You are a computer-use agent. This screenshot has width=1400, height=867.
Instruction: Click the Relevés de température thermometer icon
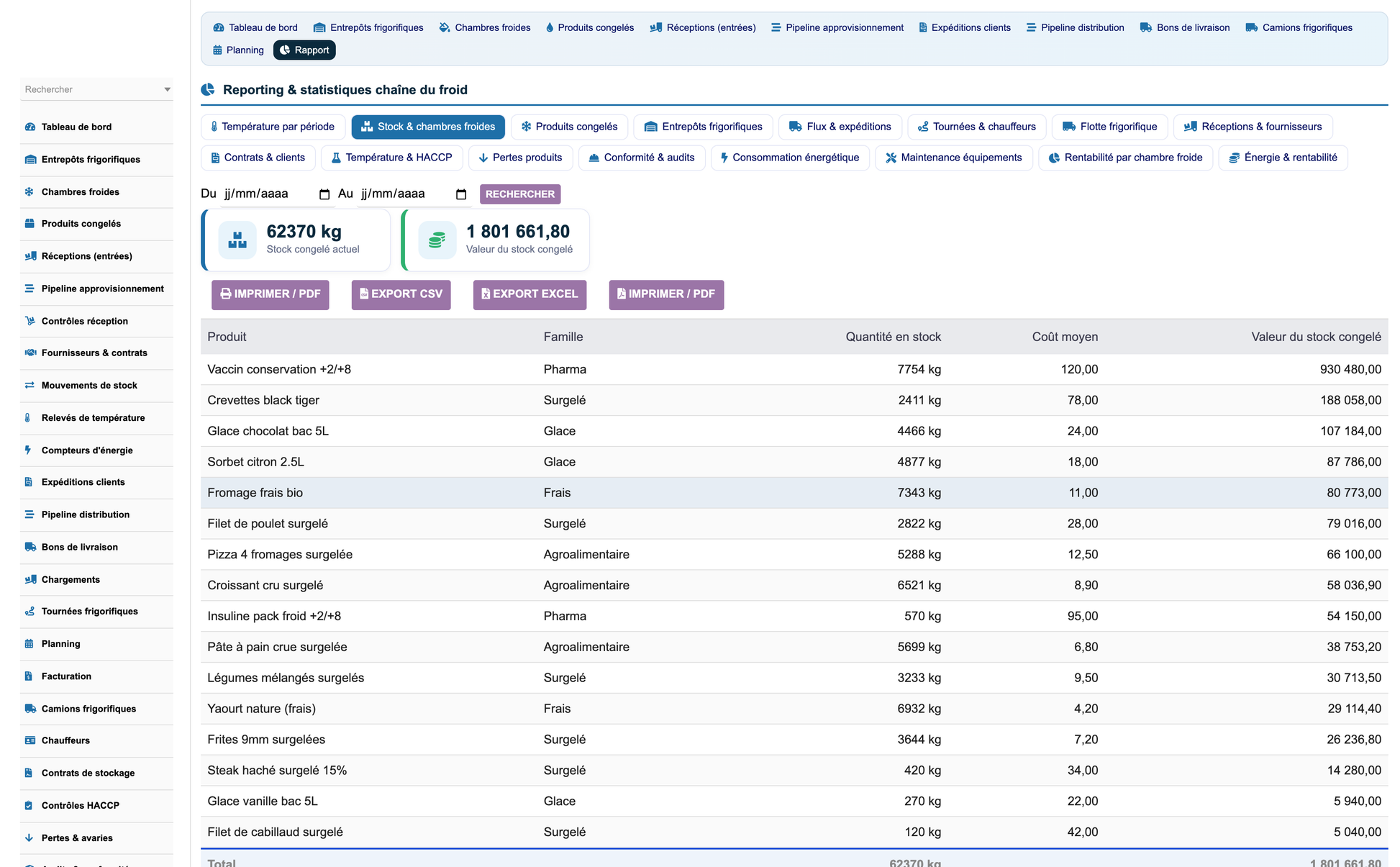(x=28, y=417)
